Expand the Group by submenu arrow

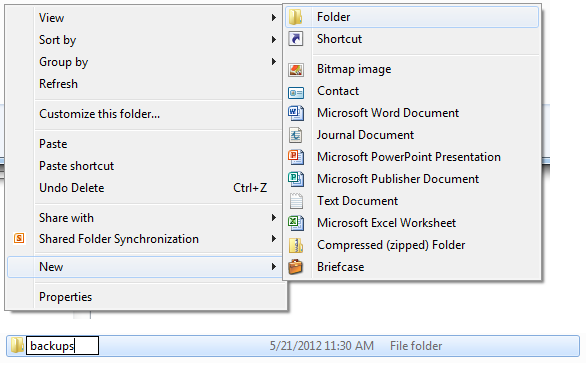pos(274,62)
